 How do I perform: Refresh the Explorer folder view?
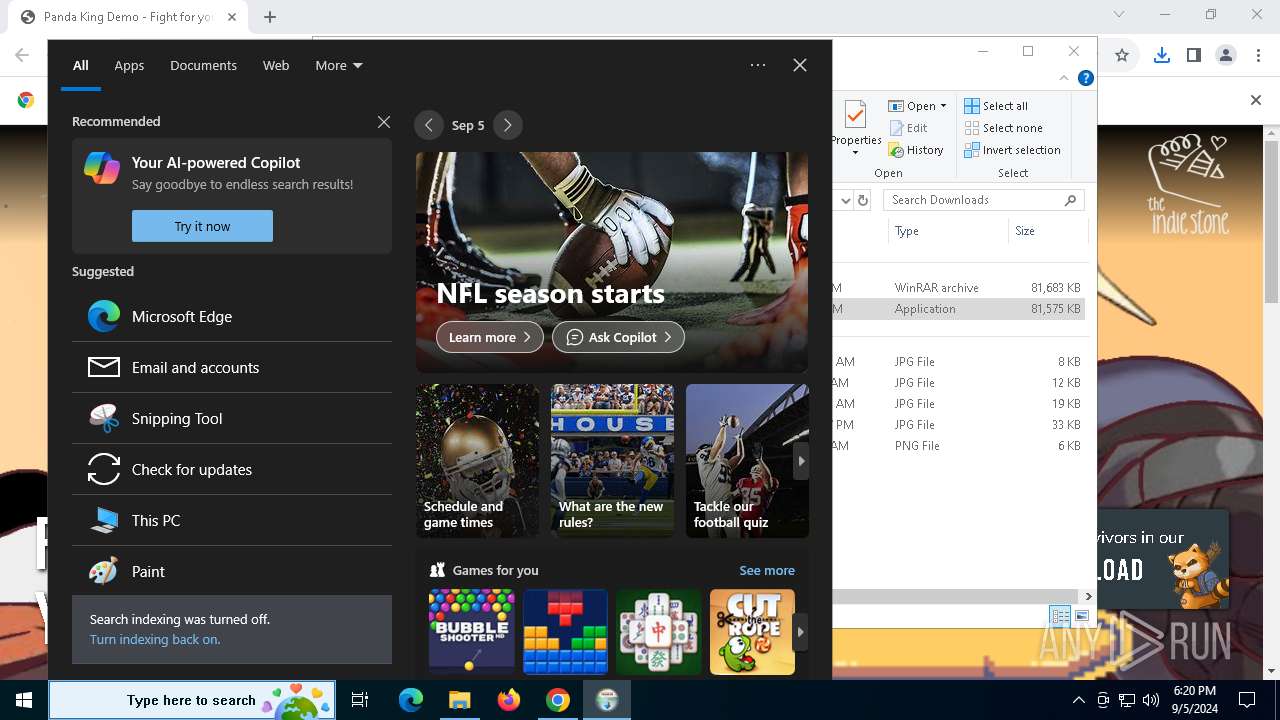click(863, 200)
